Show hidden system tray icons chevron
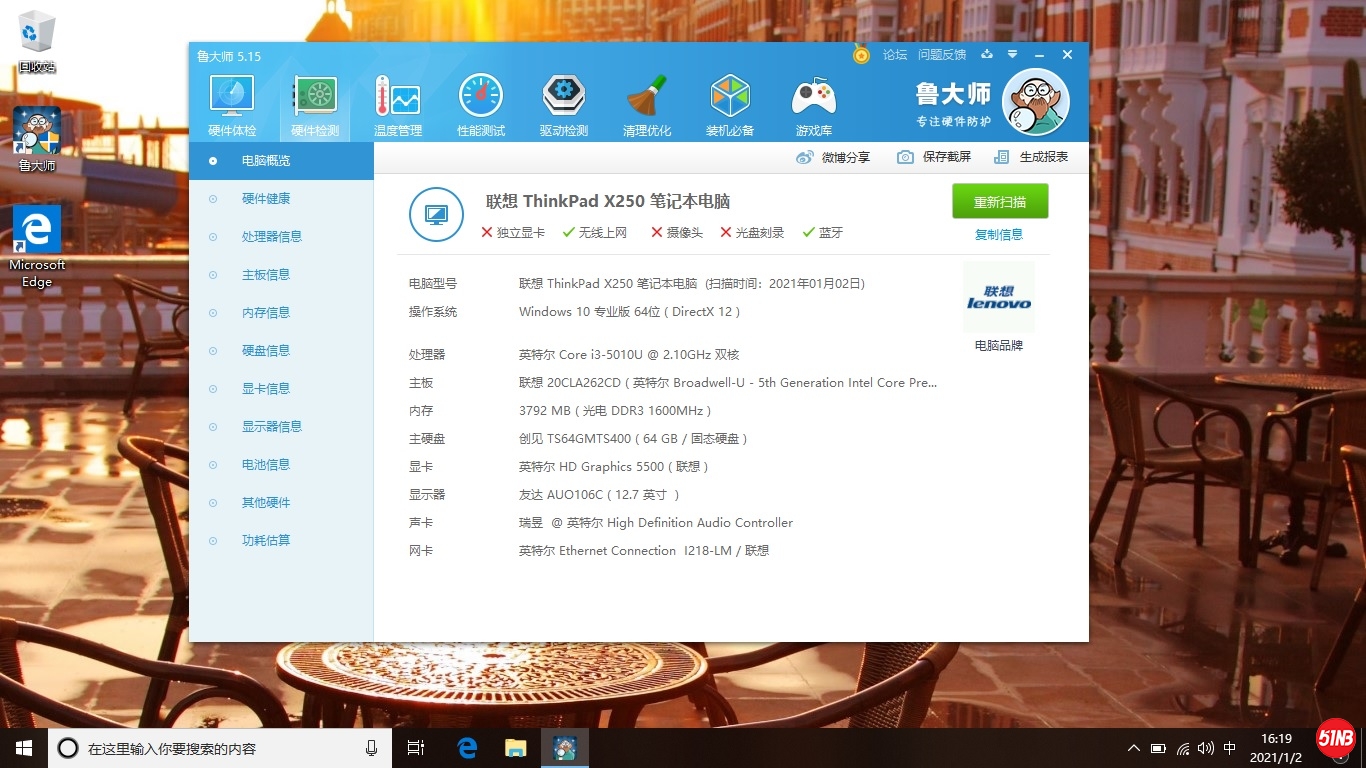 [1133, 748]
